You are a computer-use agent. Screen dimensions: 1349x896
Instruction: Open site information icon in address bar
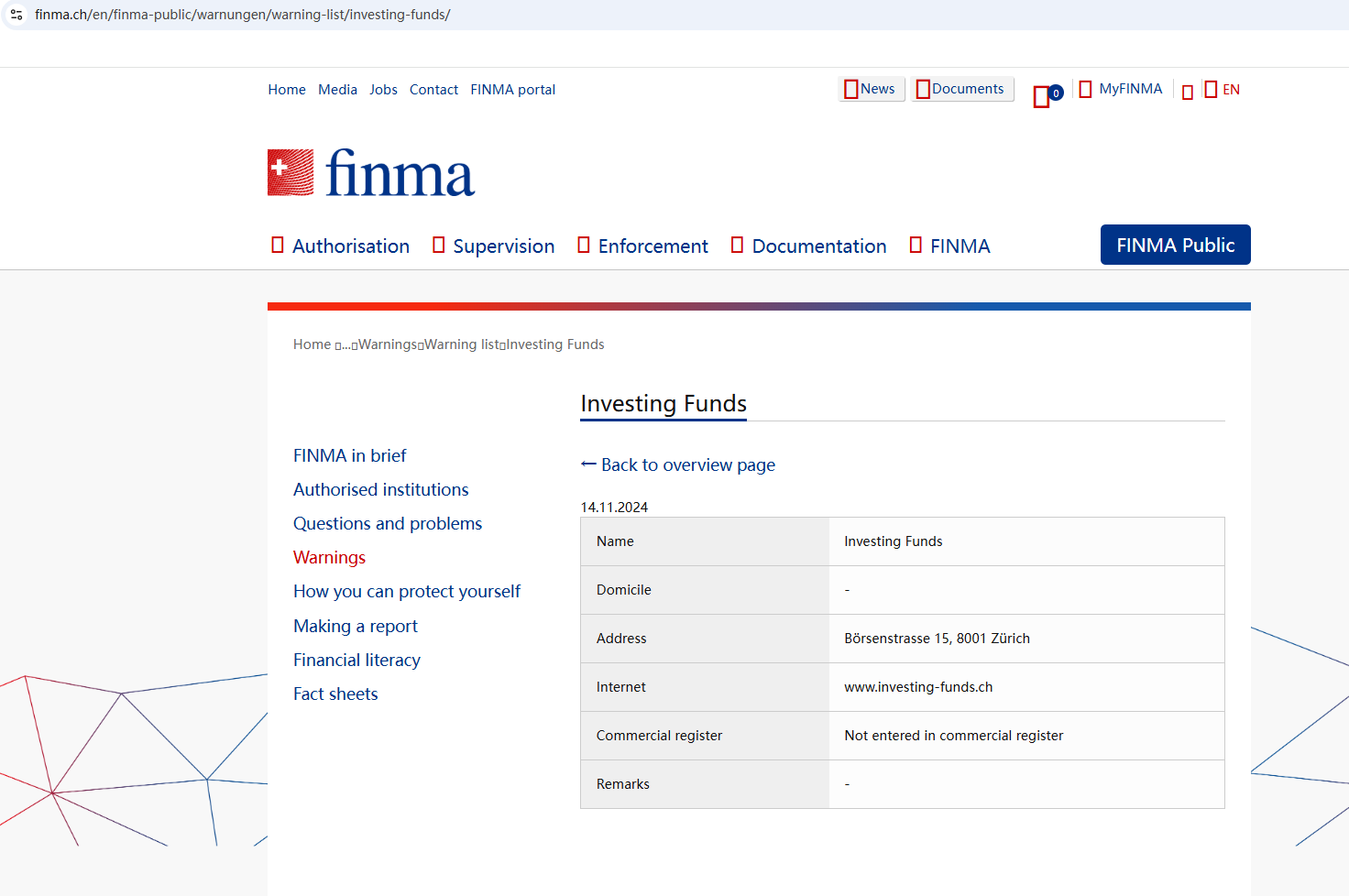pos(16,15)
